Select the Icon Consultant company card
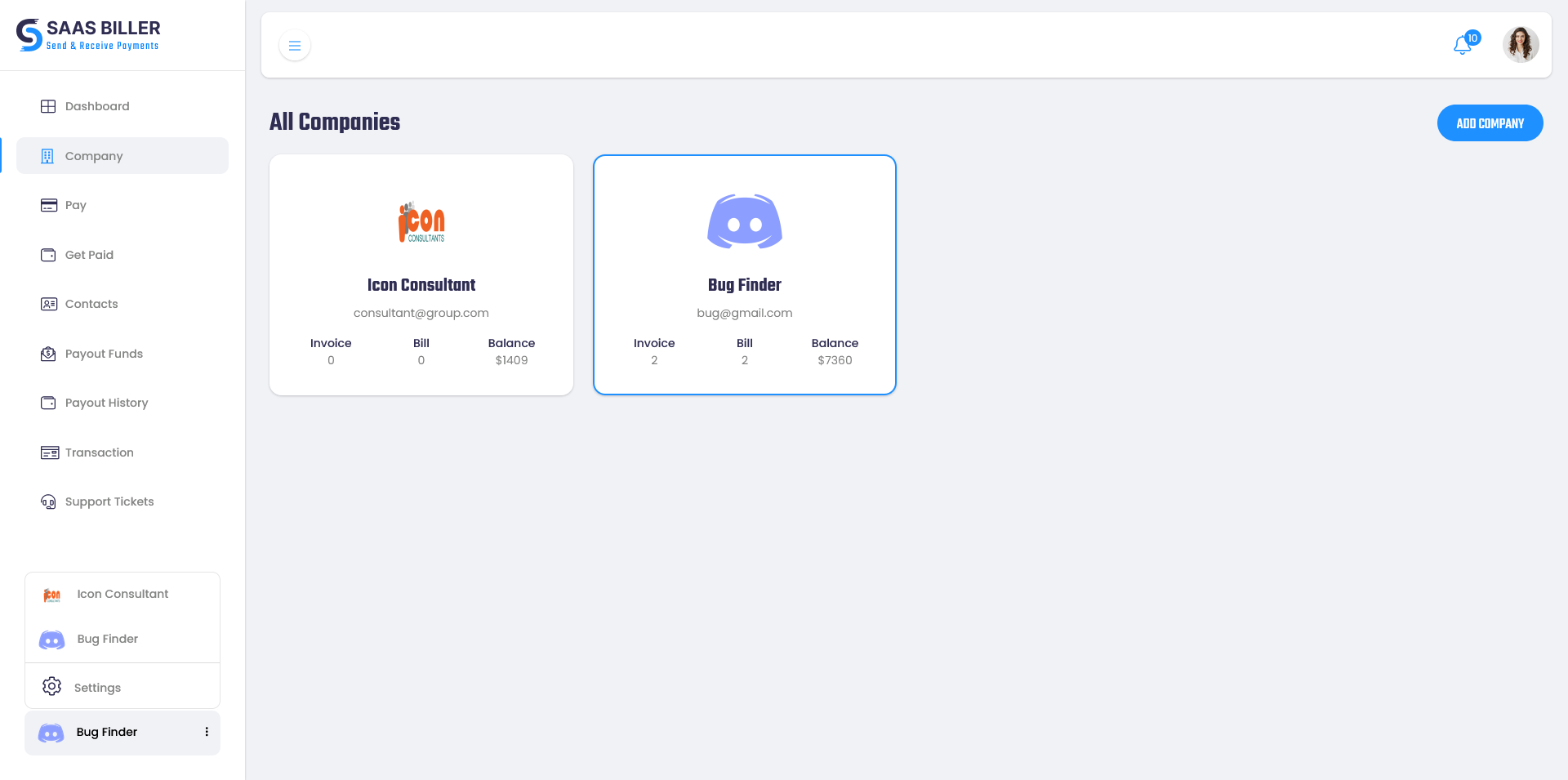This screenshot has height=780, width=1568. [421, 275]
